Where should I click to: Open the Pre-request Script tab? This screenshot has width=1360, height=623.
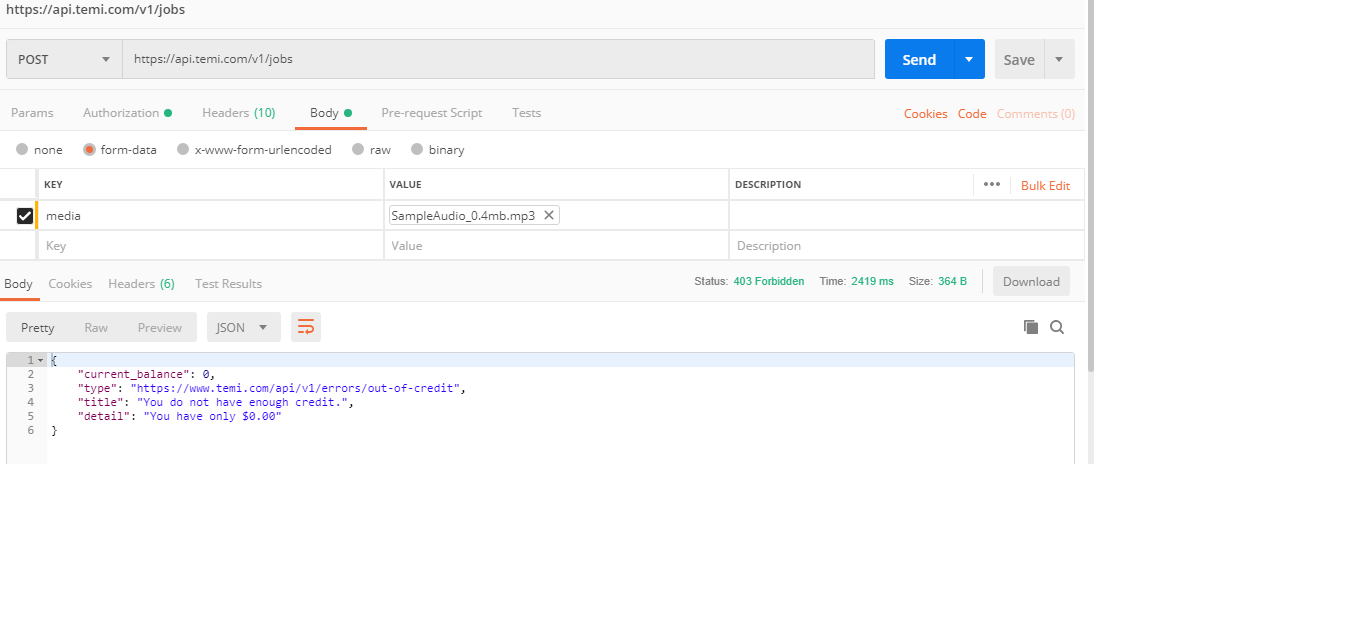tap(431, 113)
